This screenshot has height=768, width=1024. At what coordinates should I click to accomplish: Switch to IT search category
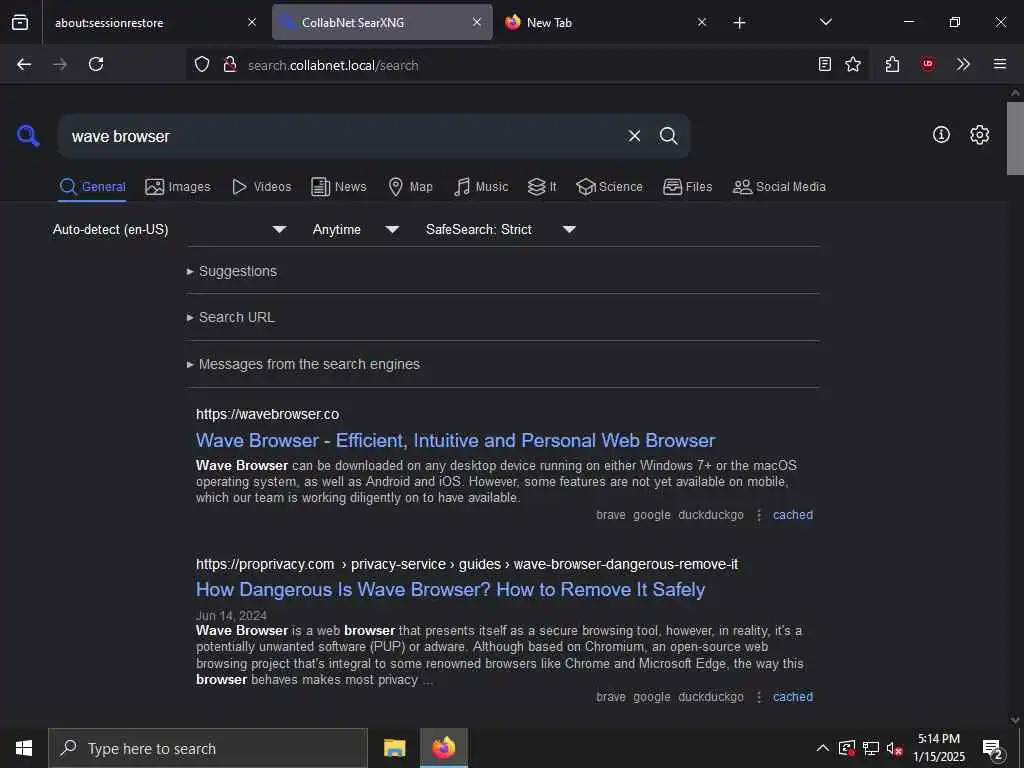click(x=542, y=187)
